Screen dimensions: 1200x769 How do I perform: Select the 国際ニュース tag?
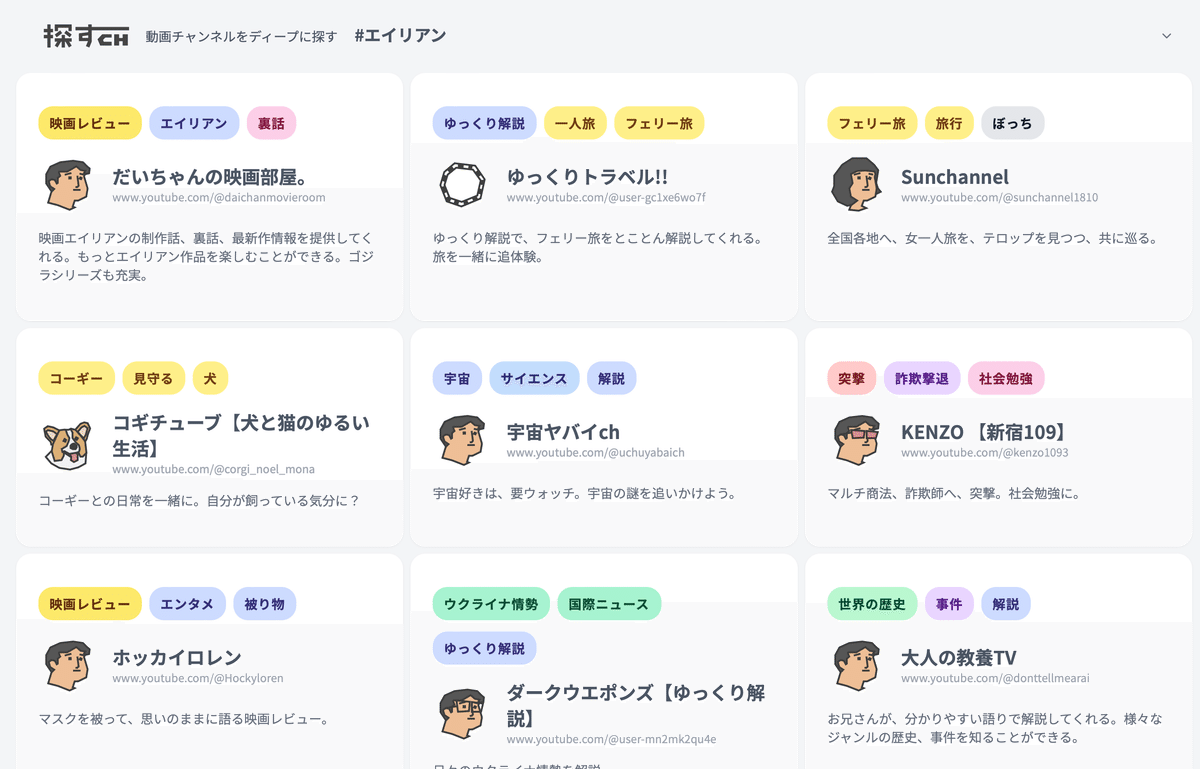pos(609,604)
